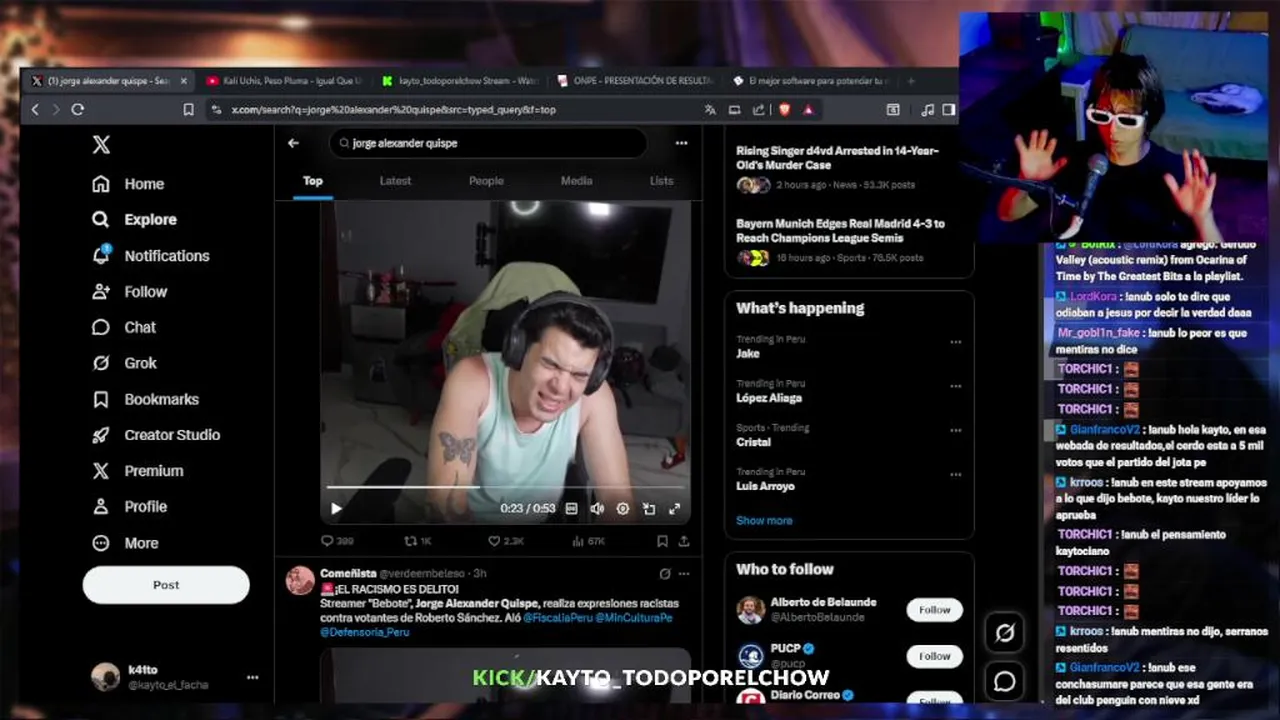This screenshot has height=720, width=1280.
Task: Expand the More sidebar menu
Action: coord(125,543)
